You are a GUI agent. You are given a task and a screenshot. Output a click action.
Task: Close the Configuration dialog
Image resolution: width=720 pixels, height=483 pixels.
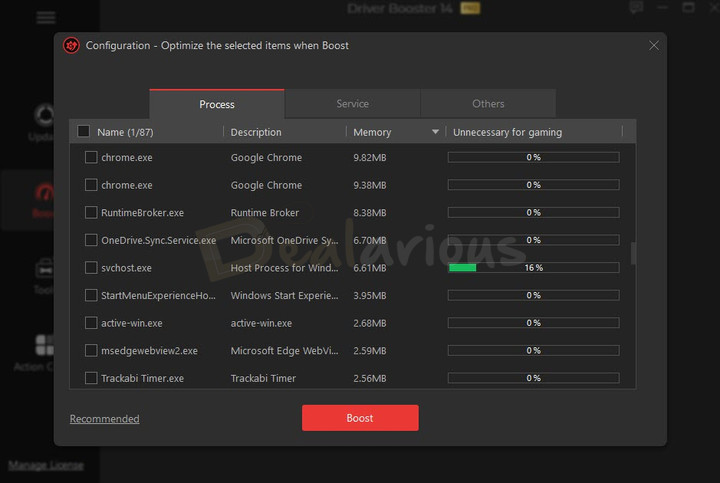(654, 45)
